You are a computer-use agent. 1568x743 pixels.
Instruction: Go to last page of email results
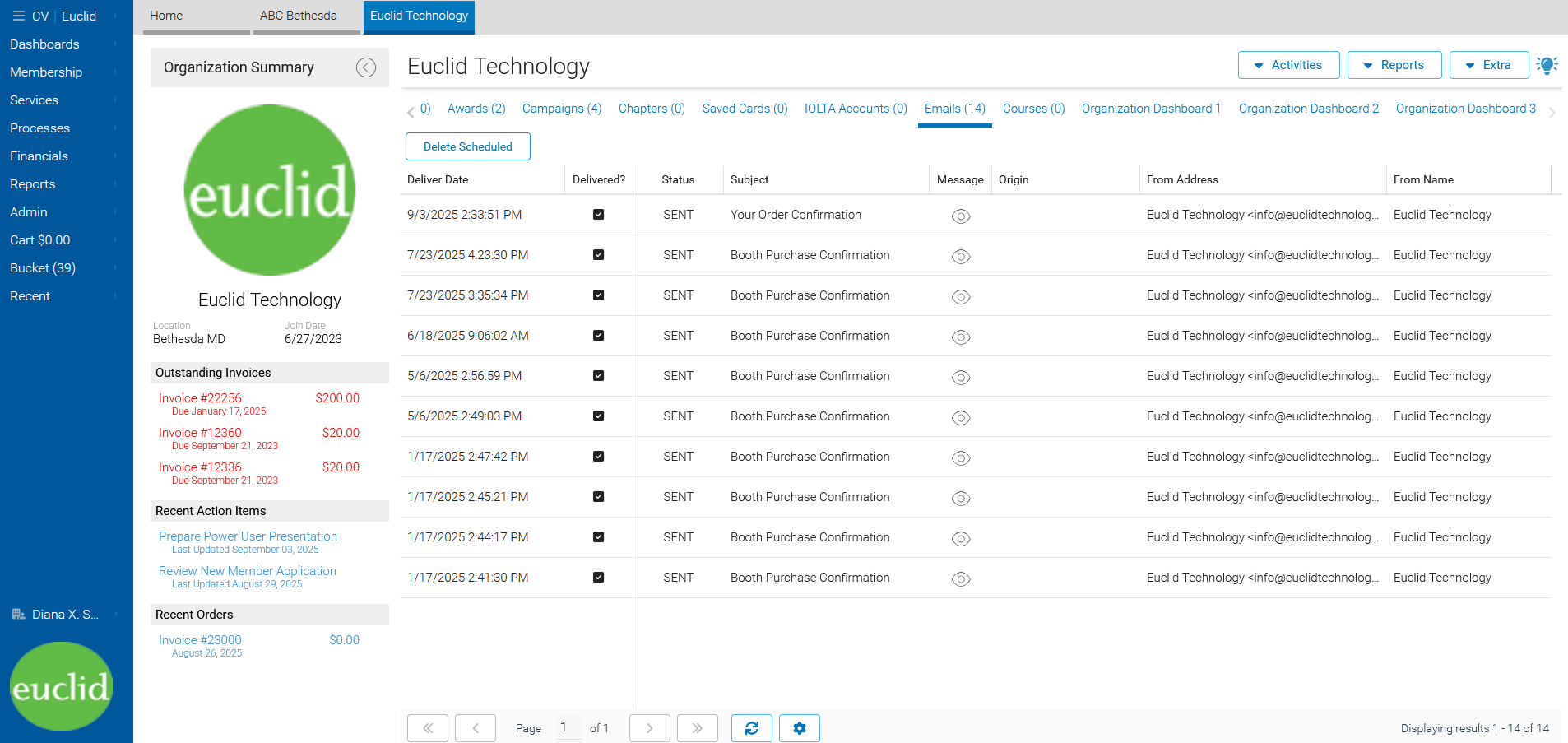pyautogui.click(x=698, y=728)
